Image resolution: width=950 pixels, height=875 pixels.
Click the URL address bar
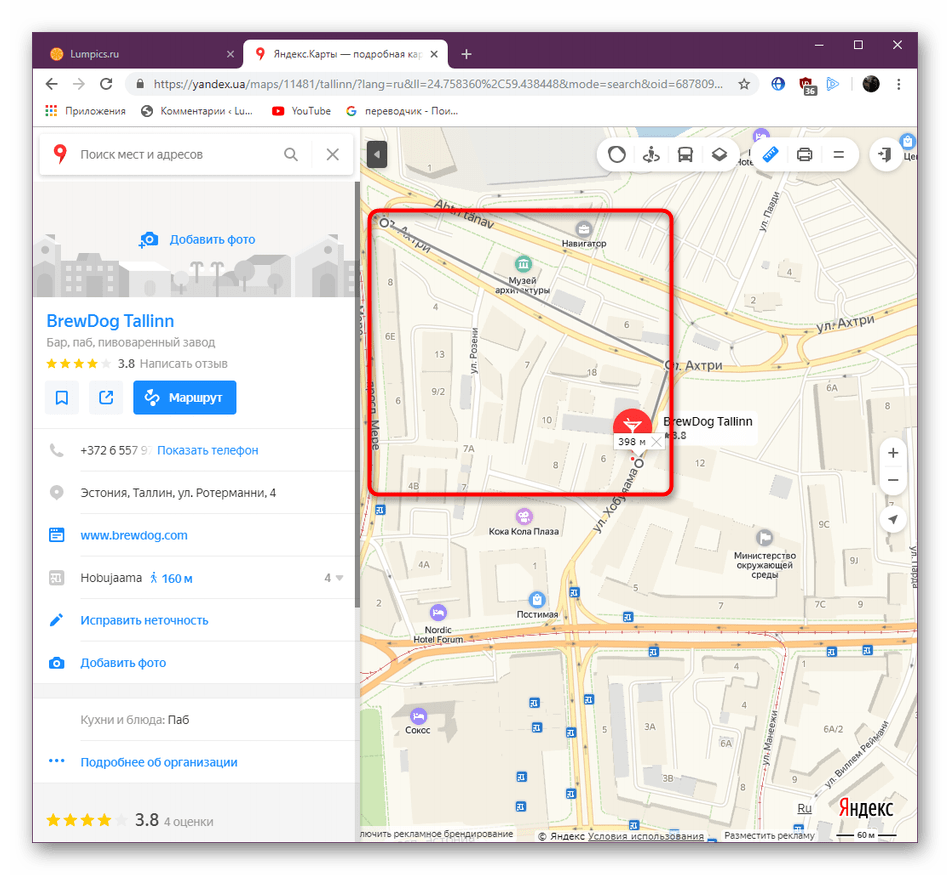tap(437, 84)
